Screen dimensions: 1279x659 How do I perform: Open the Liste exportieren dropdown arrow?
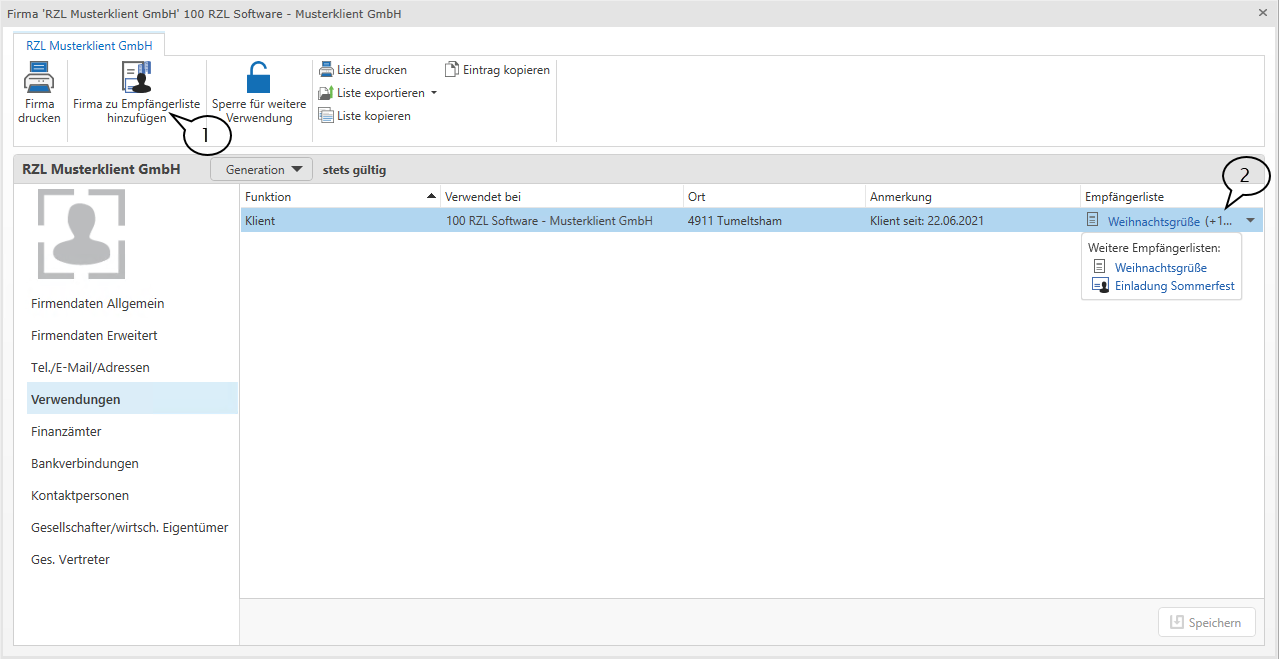click(434, 93)
